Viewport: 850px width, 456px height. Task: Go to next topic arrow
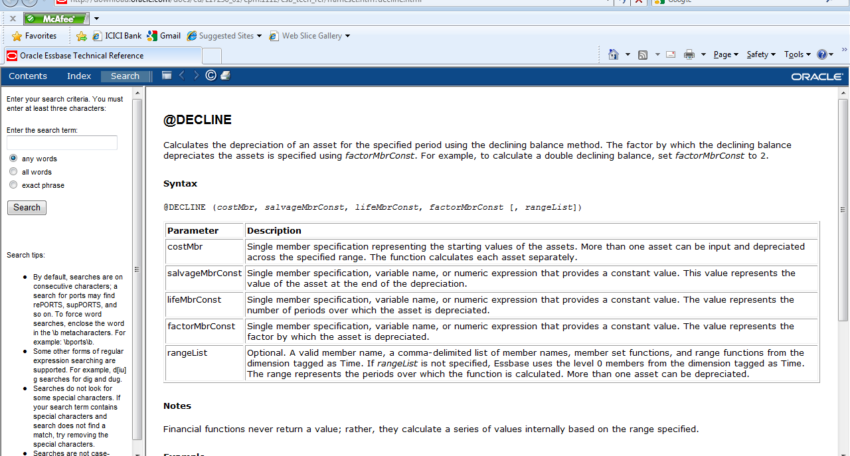[x=196, y=75]
